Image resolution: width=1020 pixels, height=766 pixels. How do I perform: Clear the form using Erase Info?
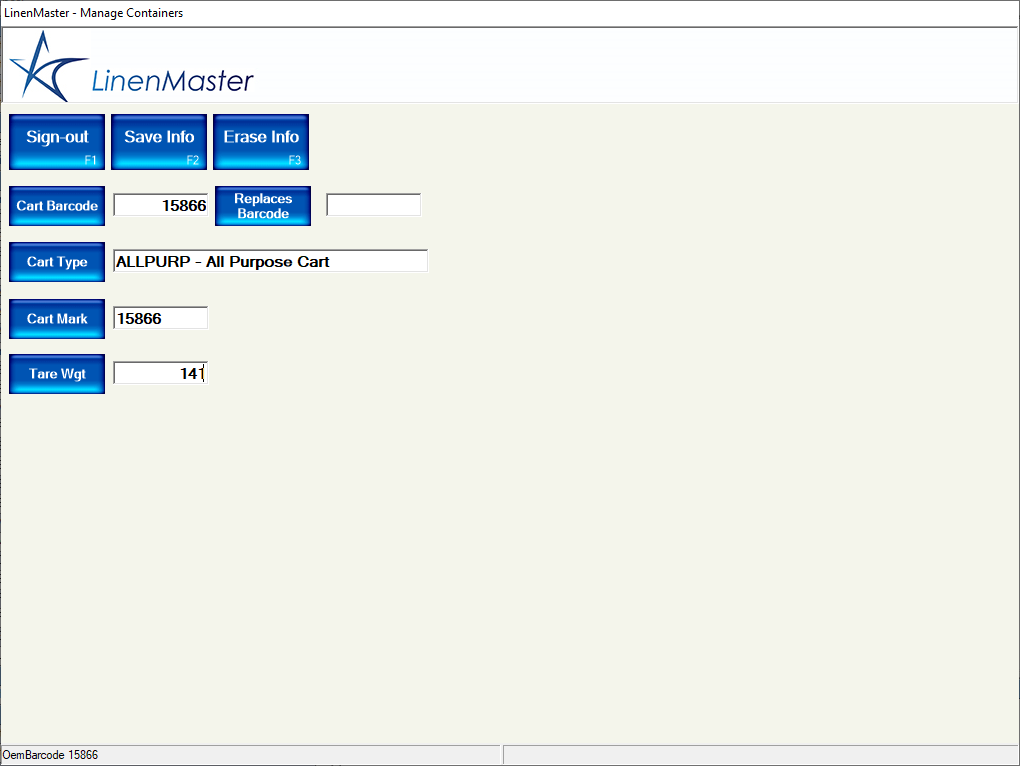point(261,142)
